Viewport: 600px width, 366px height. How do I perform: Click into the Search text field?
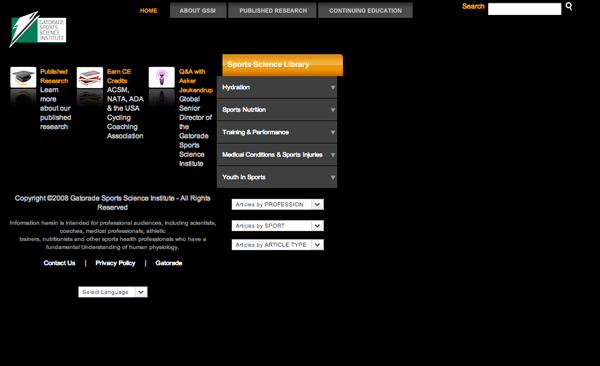click(x=524, y=9)
